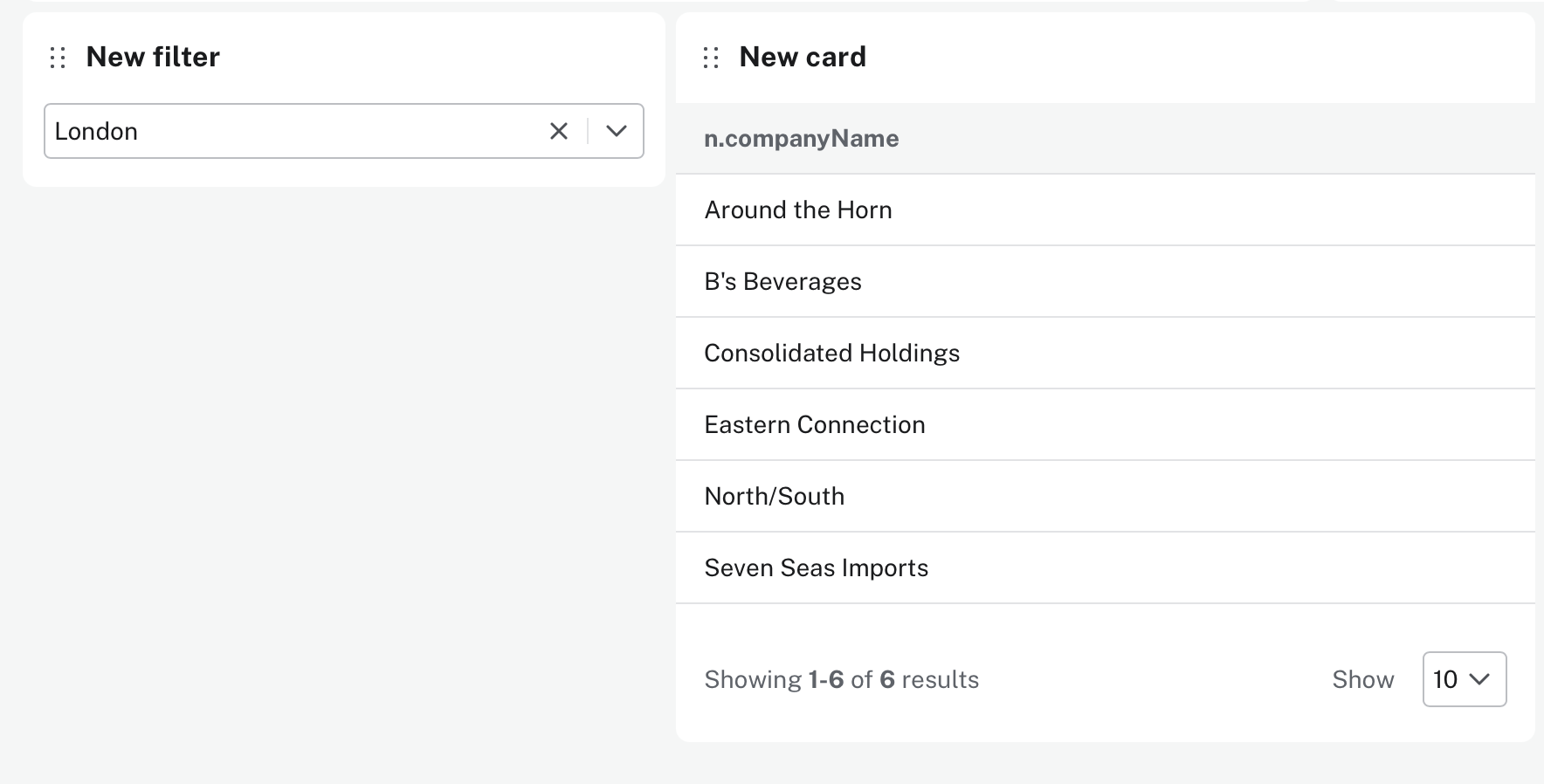Click the Consolidated Holdings row
Image resolution: width=1544 pixels, height=784 pixels.
pyautogui.click(x=831, y=354)
